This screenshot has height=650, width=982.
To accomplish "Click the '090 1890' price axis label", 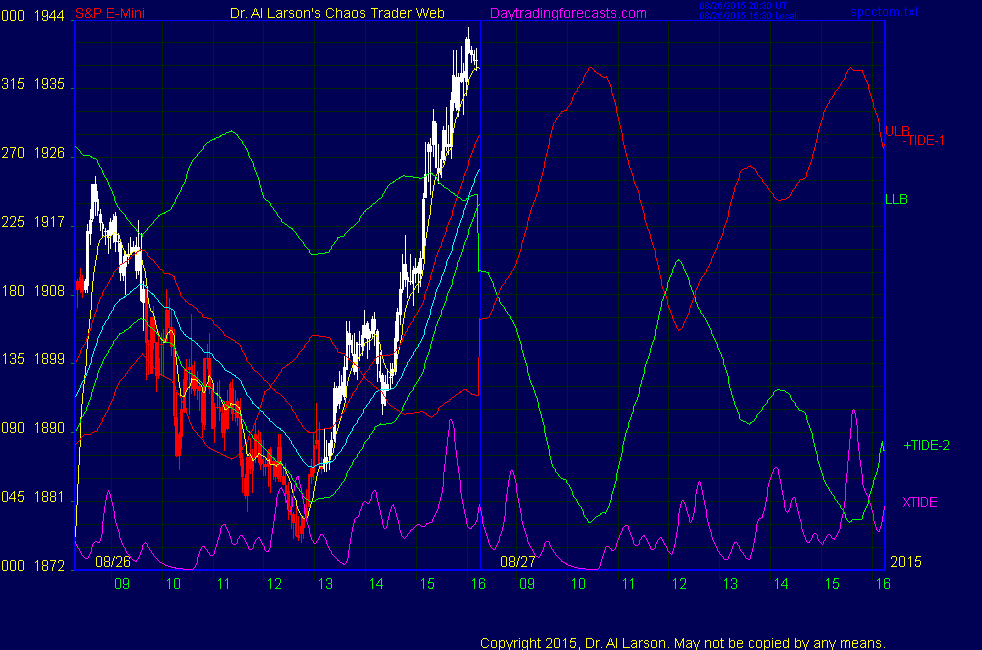I will [33, 428].
